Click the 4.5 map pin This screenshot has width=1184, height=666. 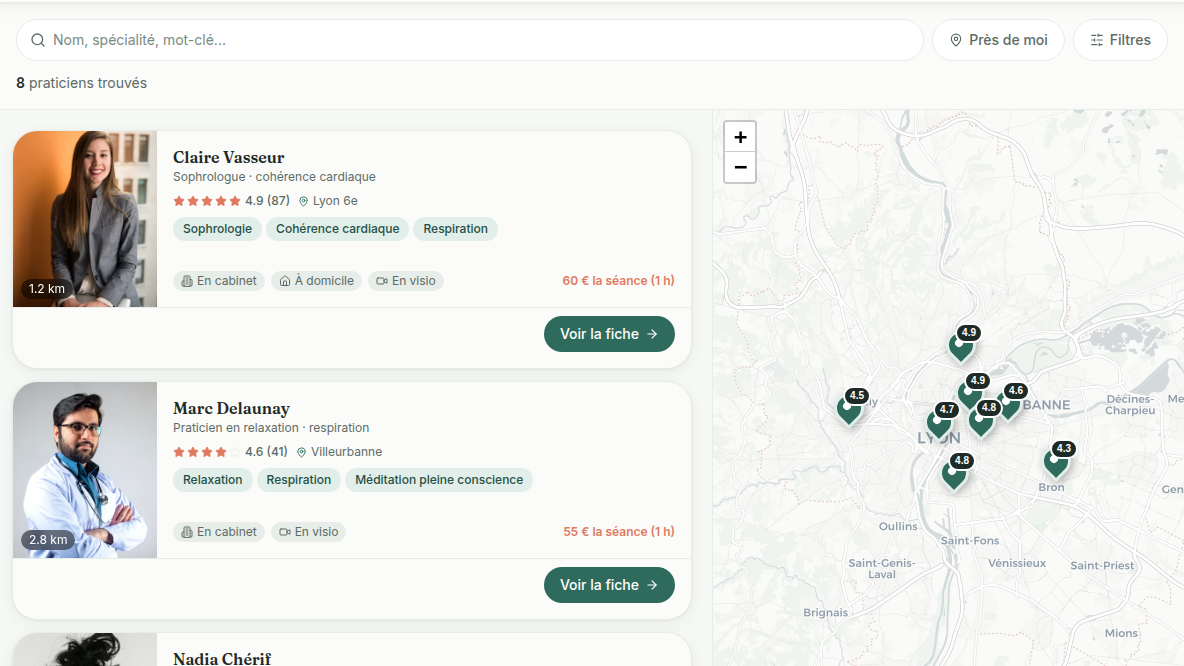[849, 409]
